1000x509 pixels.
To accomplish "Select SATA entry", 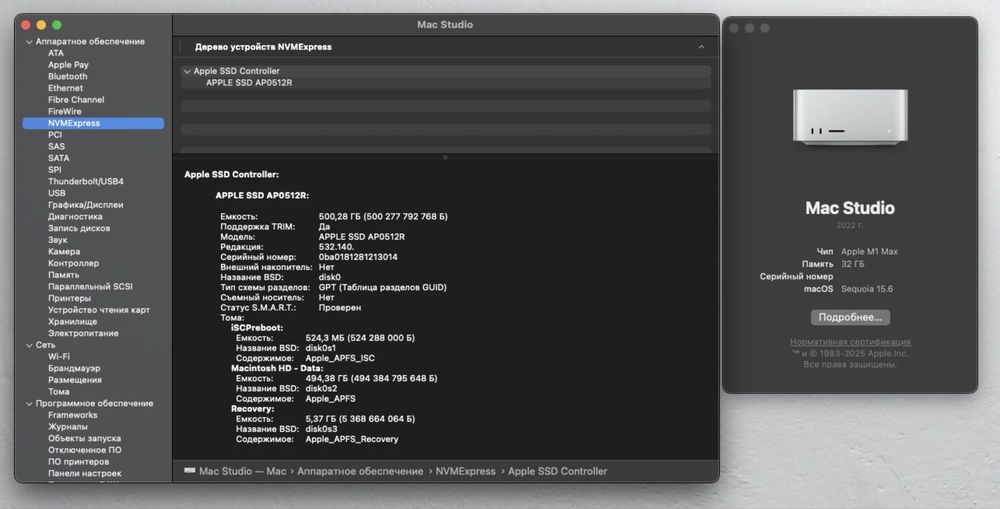I will [x=59, y=158].
